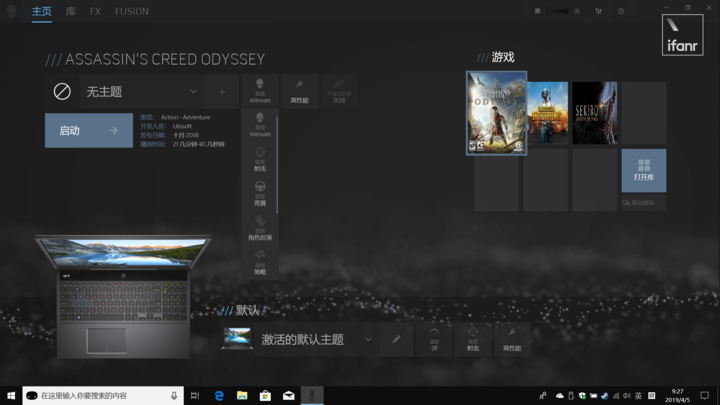
Task: Click the Steam tray icon
Action: point(605,395)
